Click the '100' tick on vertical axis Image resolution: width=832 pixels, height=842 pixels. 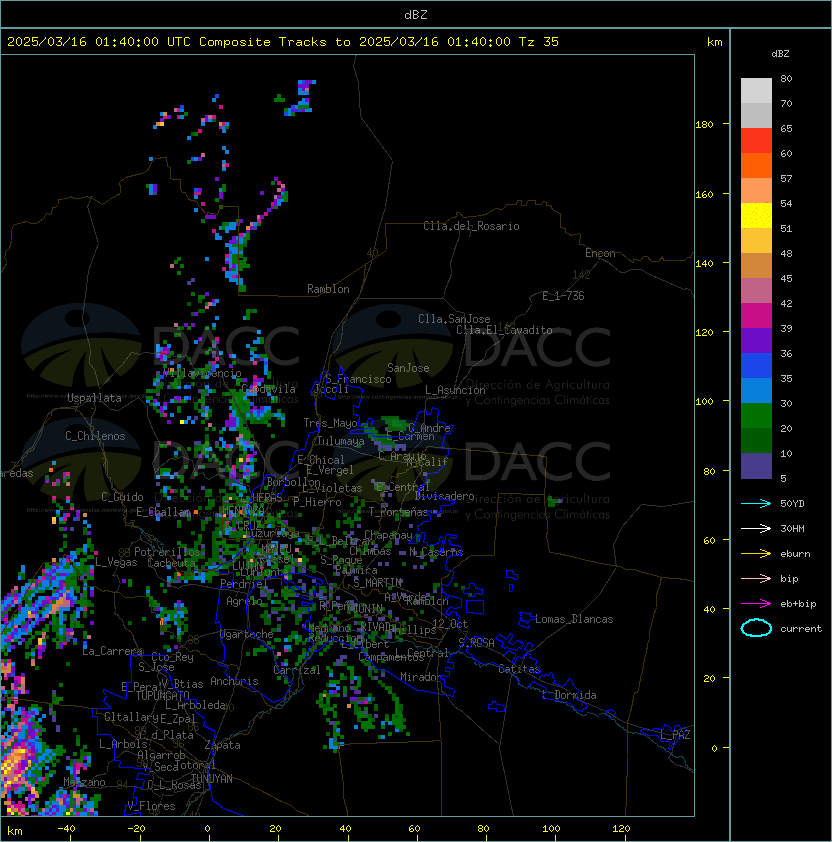tap(704, 402)
